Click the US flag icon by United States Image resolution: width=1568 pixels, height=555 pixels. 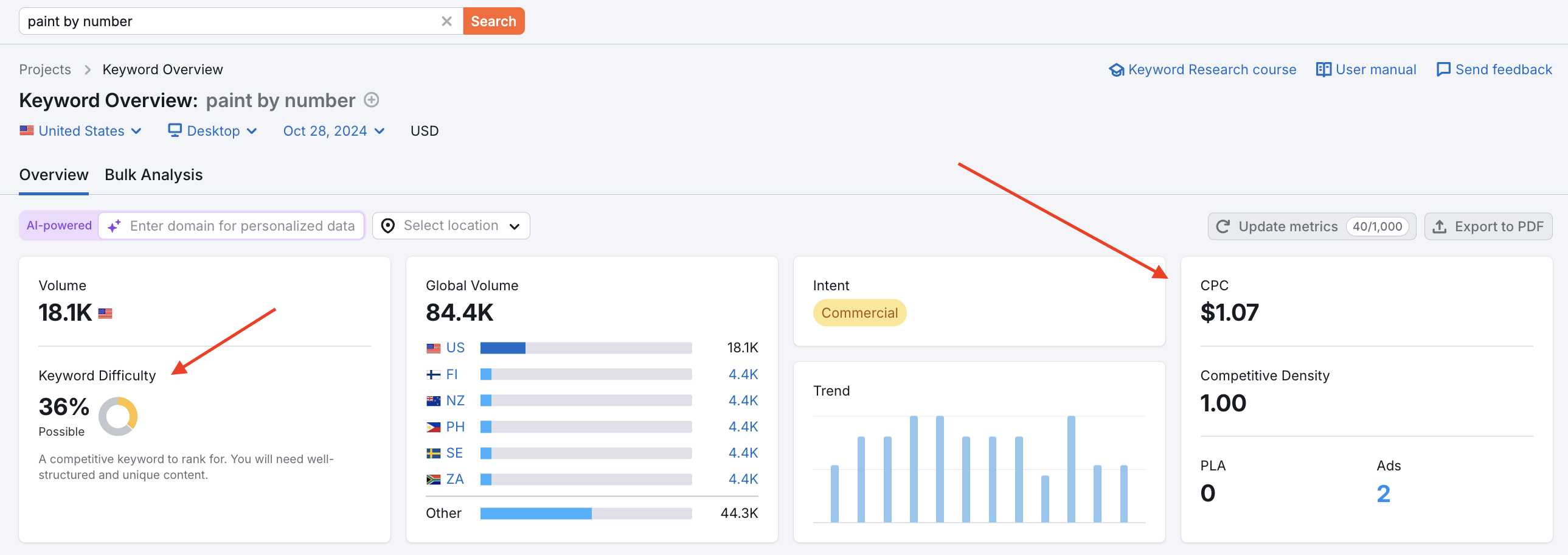pos(27,130)
